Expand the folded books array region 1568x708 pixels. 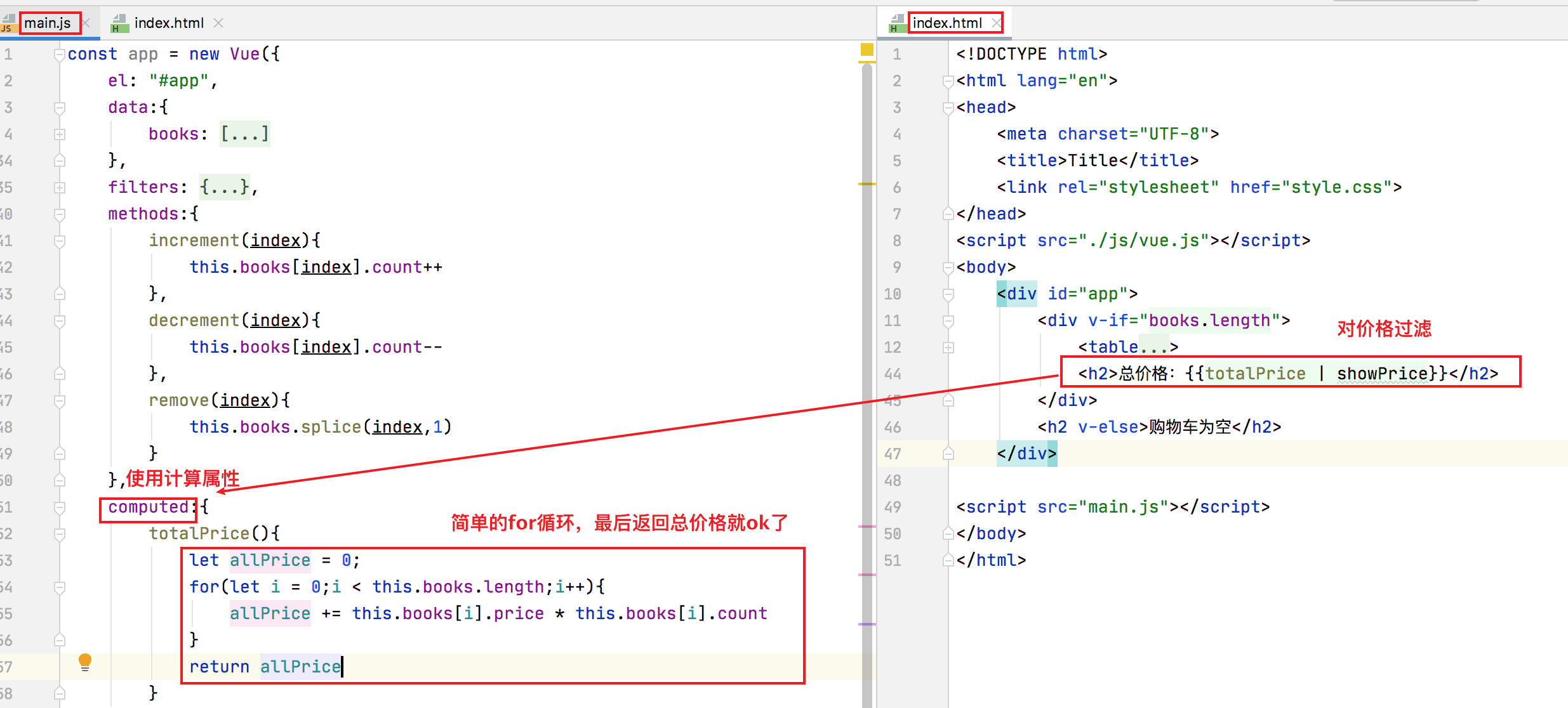[x=60, y=134]
